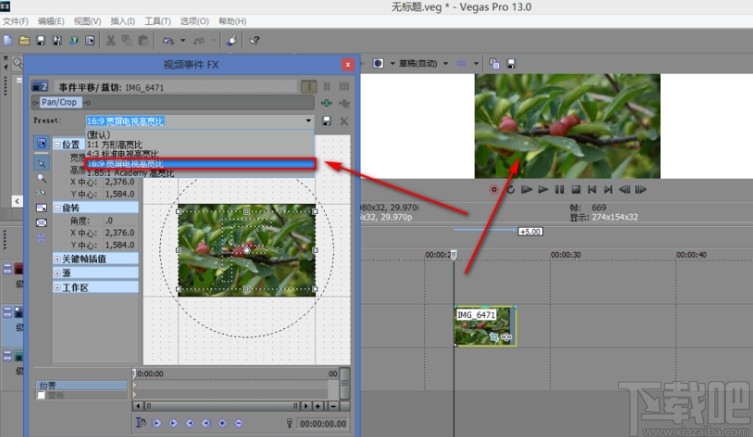
Task: Choose the (默认) preset option
Action: (x=200, y=135)
